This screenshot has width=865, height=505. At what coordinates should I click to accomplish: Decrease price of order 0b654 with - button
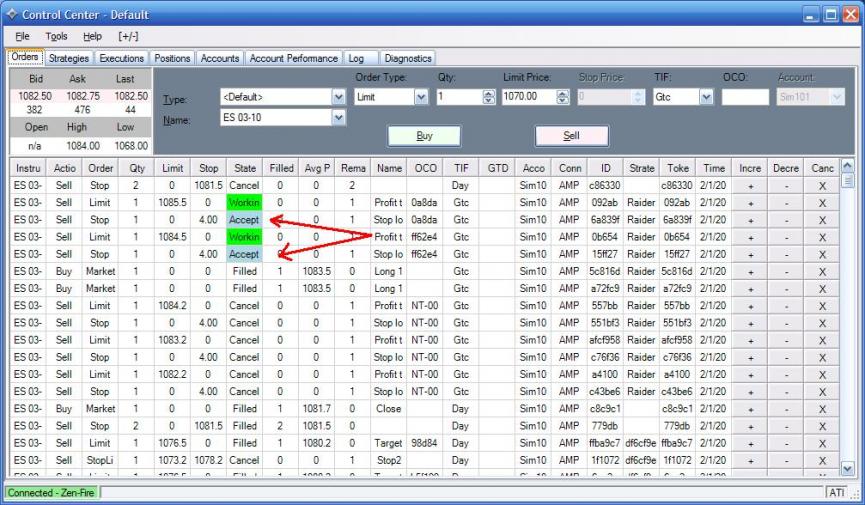click(x=786, y=237)
